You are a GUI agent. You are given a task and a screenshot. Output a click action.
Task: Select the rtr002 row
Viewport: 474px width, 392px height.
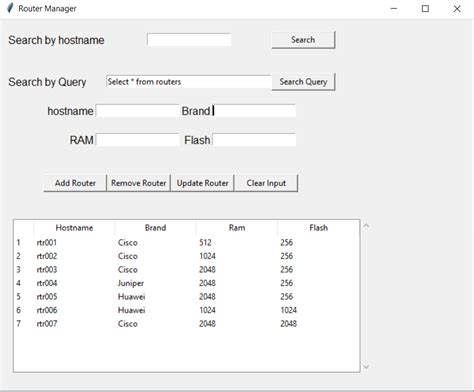click(187, 256)
